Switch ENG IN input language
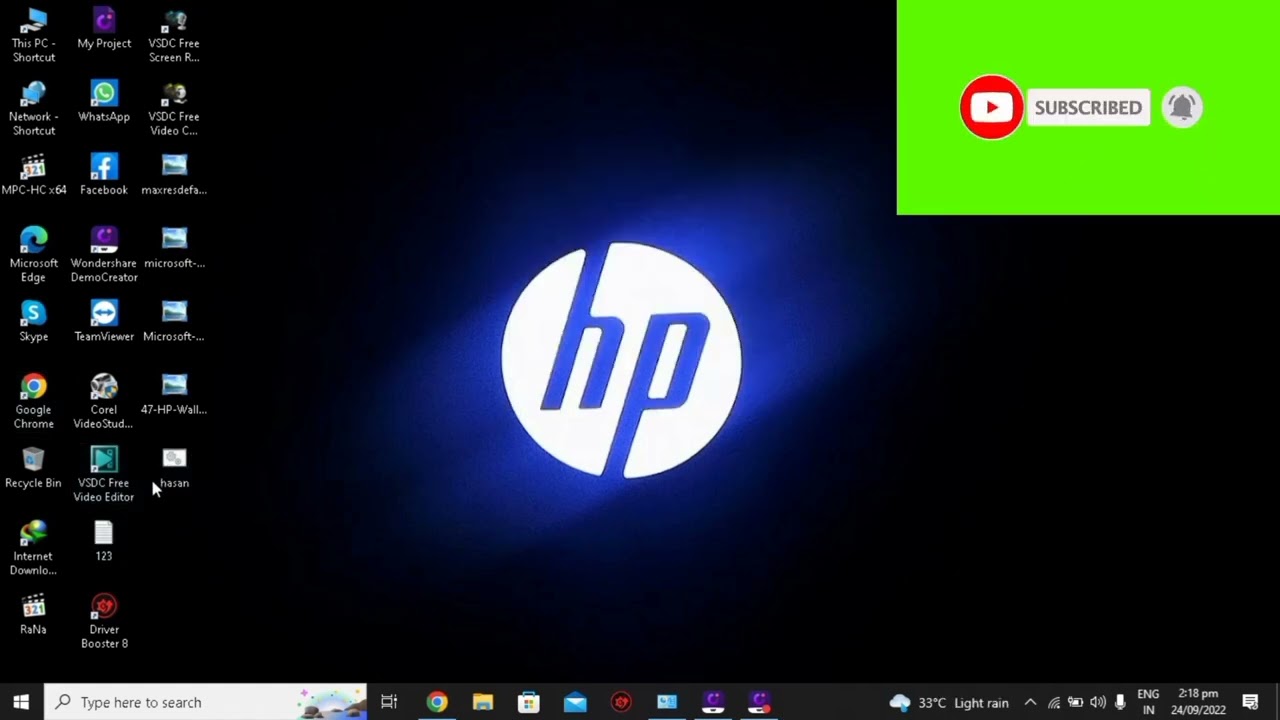 tap(1148, 702)
